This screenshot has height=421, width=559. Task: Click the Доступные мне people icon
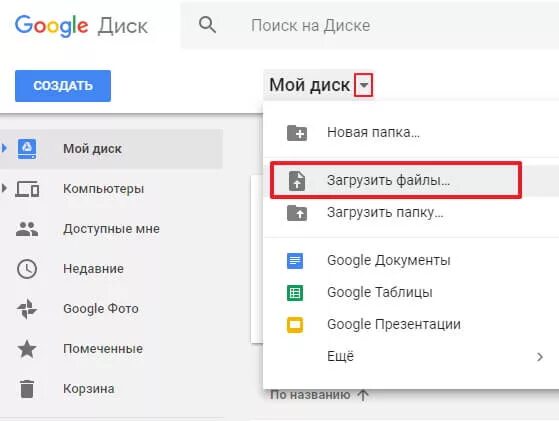click(x=27, y=229)
